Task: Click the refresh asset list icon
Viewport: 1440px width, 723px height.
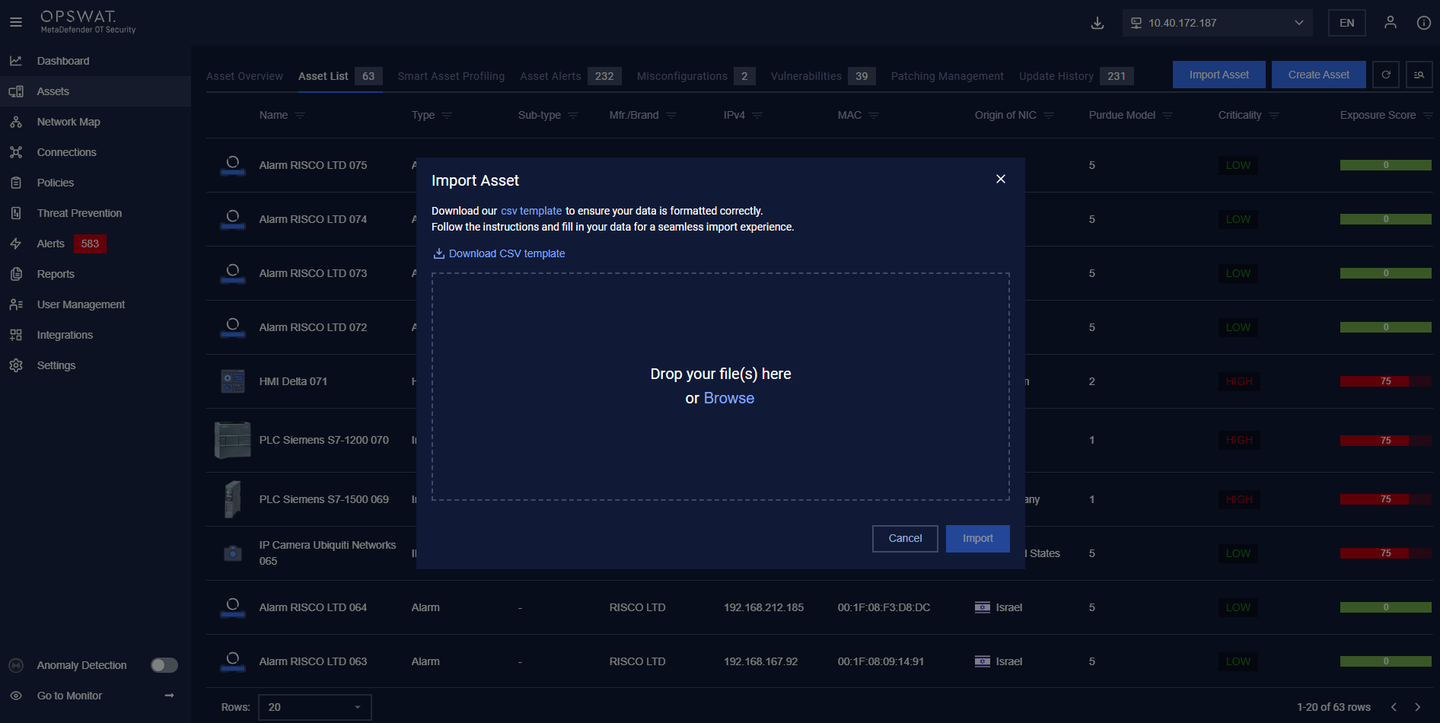Action: coord(1386,75)
